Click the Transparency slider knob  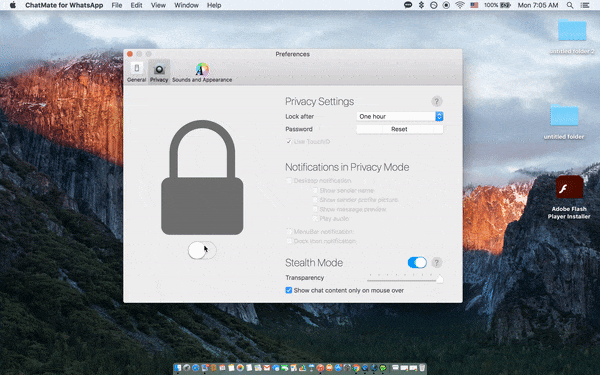coord(440,279)
